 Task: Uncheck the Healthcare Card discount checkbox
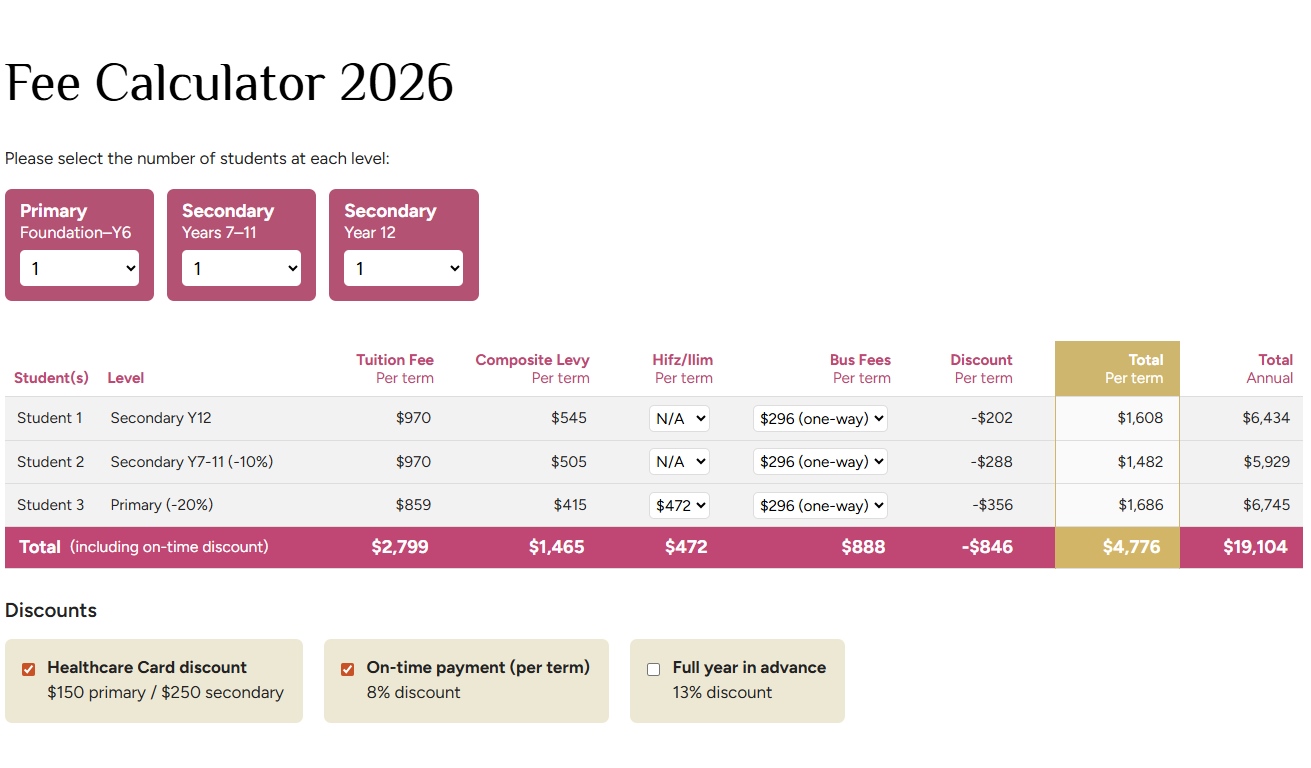tap(29, 669)
